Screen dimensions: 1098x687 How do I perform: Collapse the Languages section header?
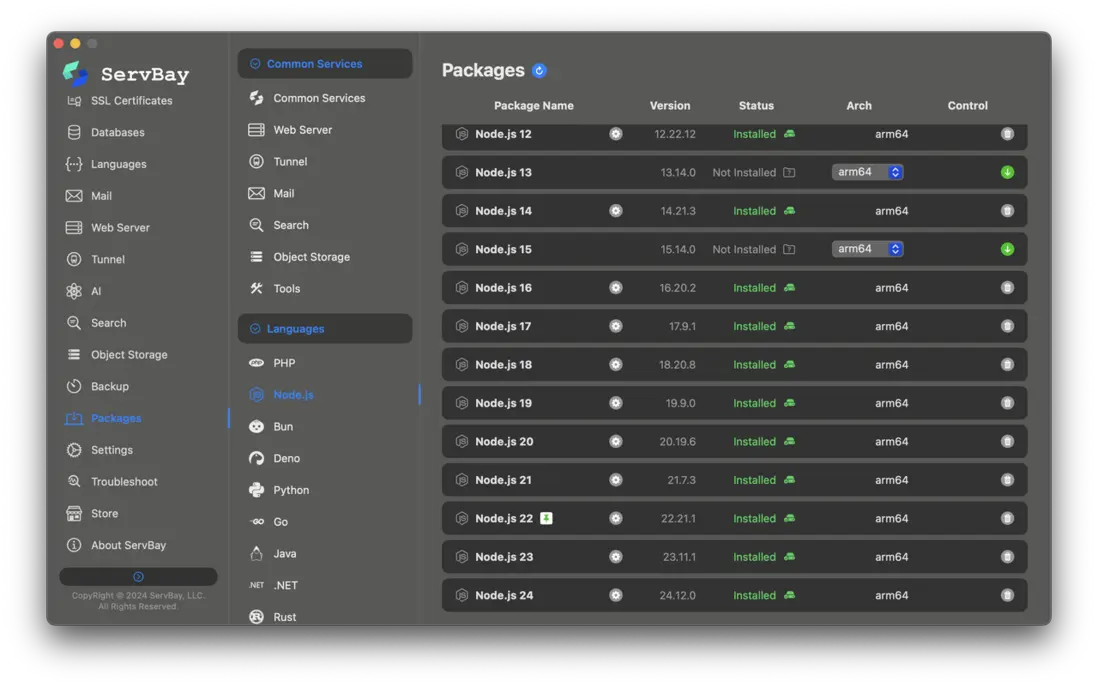coord(324,329)
